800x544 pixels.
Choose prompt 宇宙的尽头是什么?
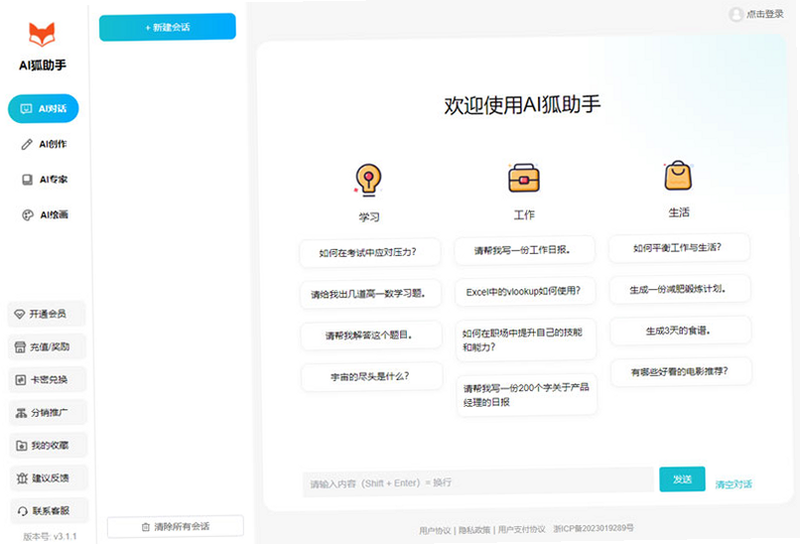pos(371,377)
